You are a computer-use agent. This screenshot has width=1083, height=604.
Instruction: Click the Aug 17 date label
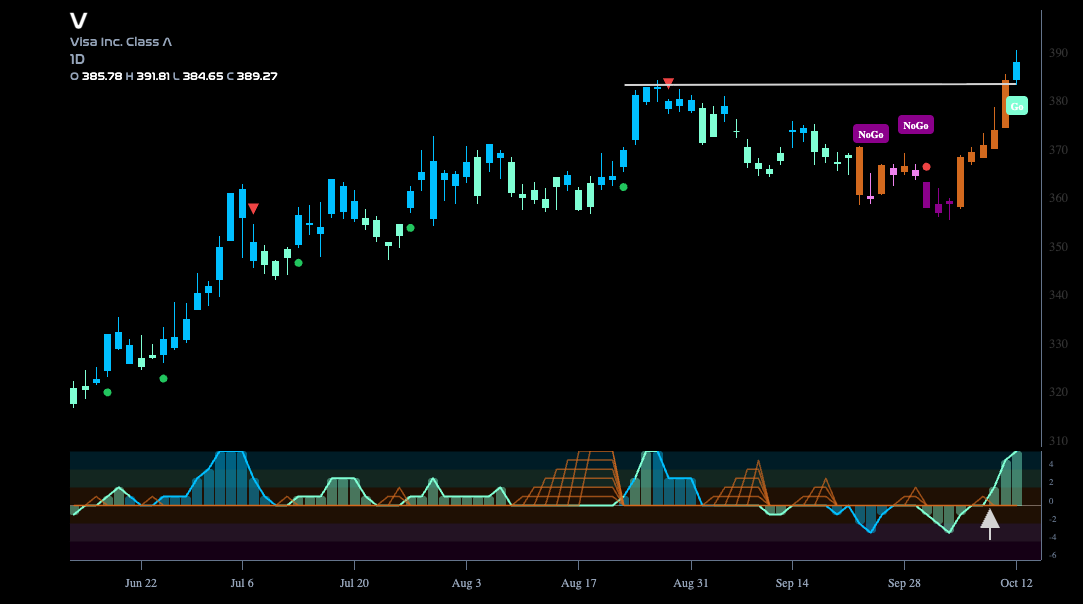coord(579,583)
